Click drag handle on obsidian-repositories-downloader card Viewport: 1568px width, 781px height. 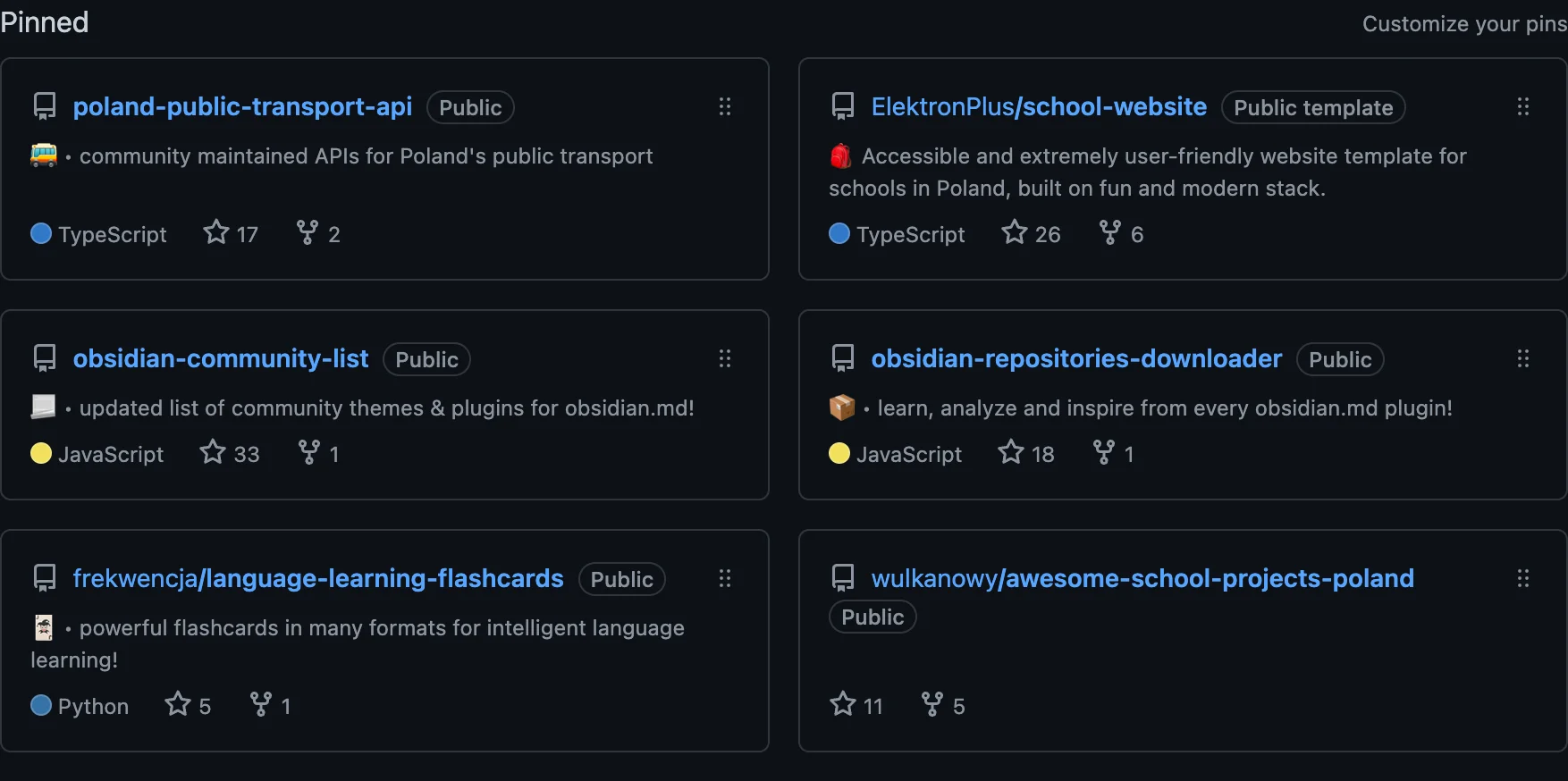[x=1523, y=359]
